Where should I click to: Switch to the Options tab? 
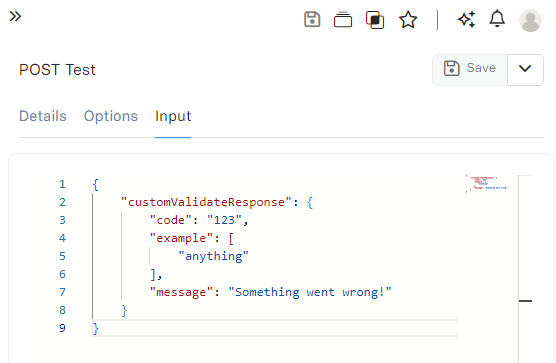coord(111,116)
